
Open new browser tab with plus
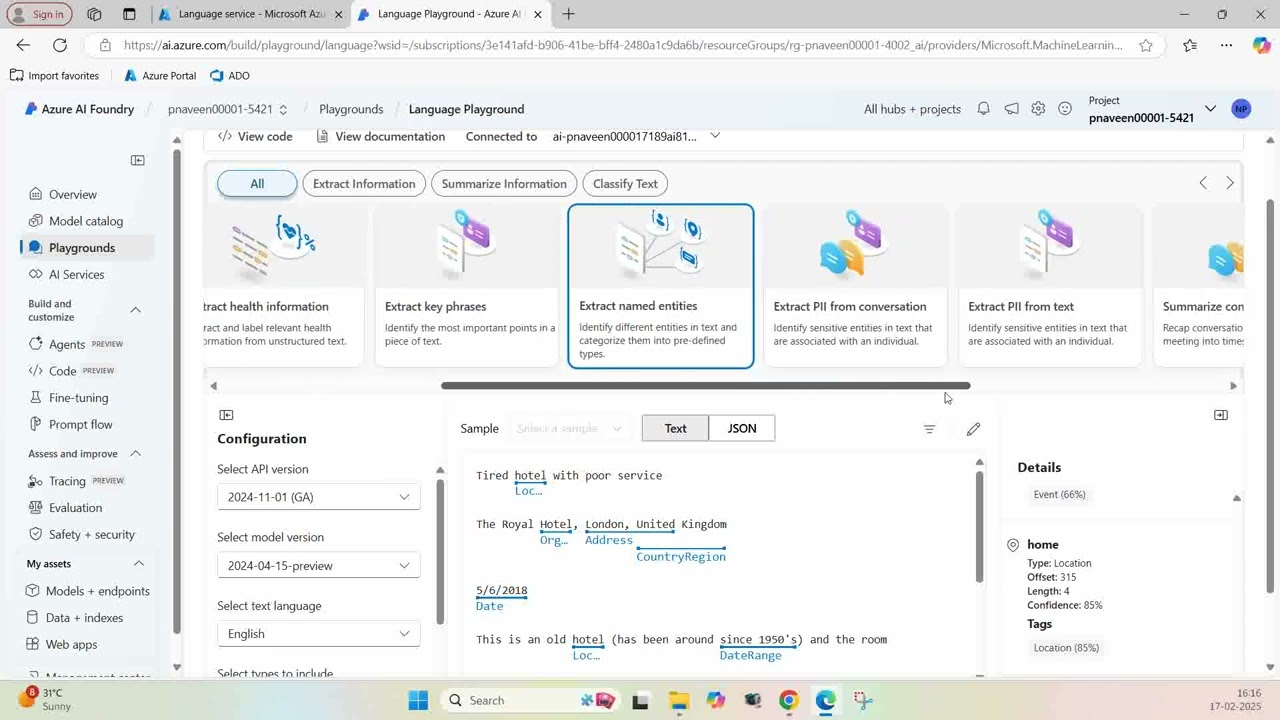[568, 14]
